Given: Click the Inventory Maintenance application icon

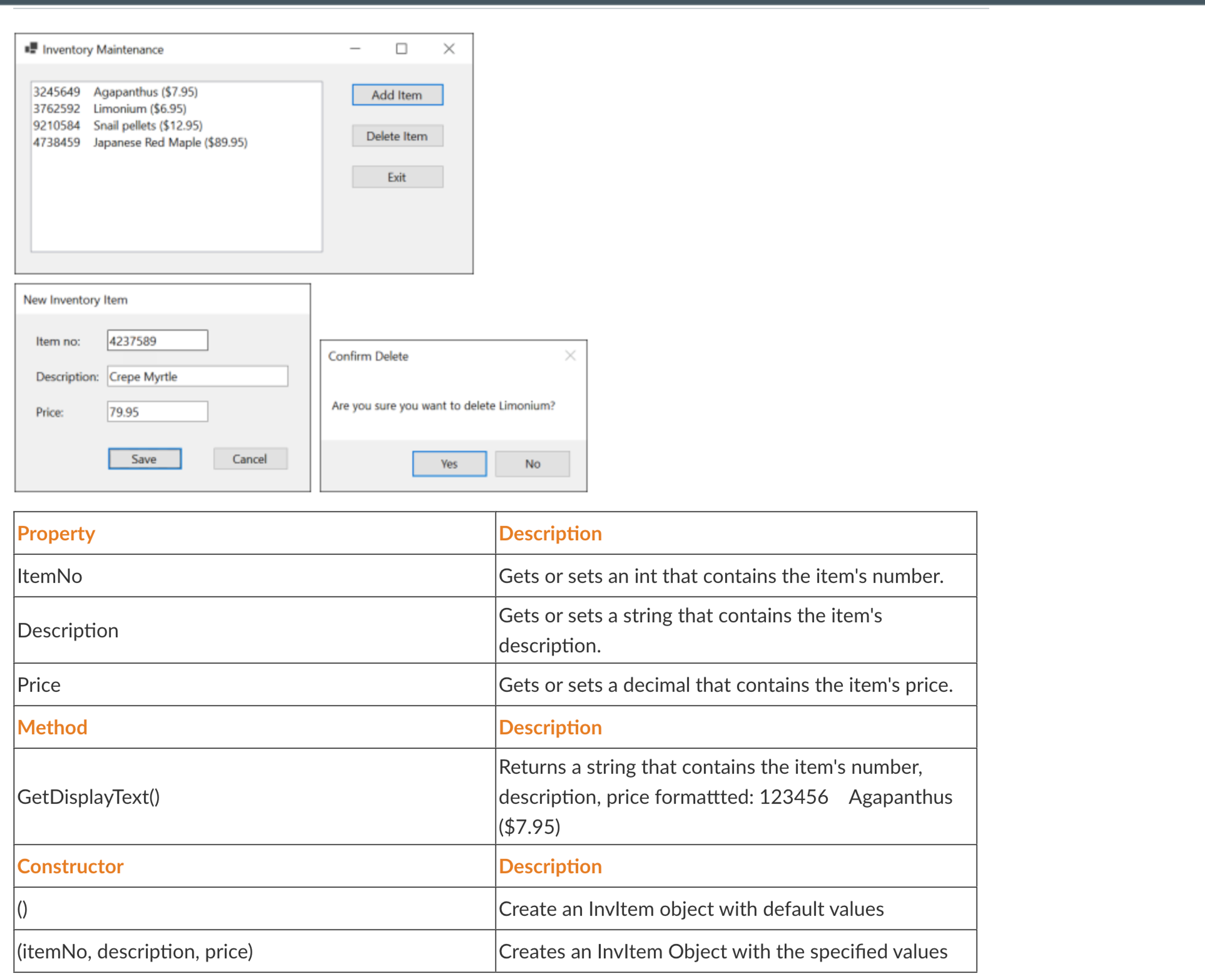Looking at the screenshot, I should [32, 49].
